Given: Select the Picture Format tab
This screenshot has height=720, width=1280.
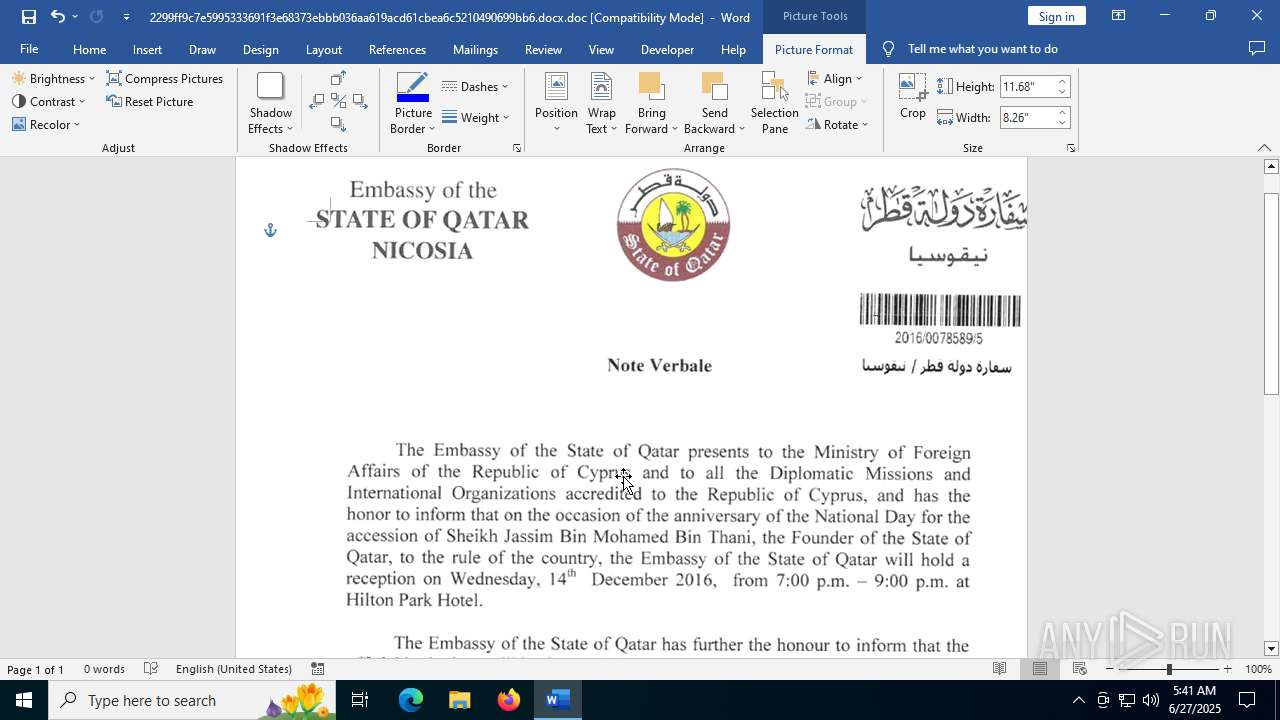Looking at the screenshot, I should point(813,49).
